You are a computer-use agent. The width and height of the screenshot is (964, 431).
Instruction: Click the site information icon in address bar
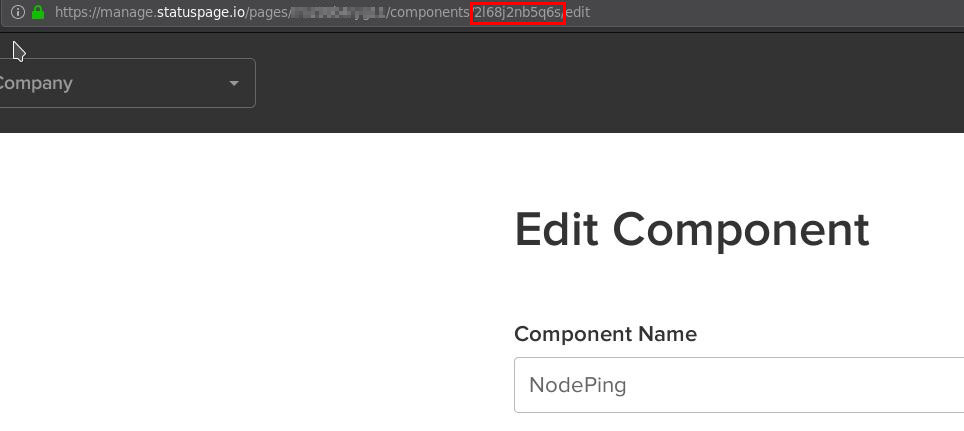pyautogui.click(x=17, y=13)
